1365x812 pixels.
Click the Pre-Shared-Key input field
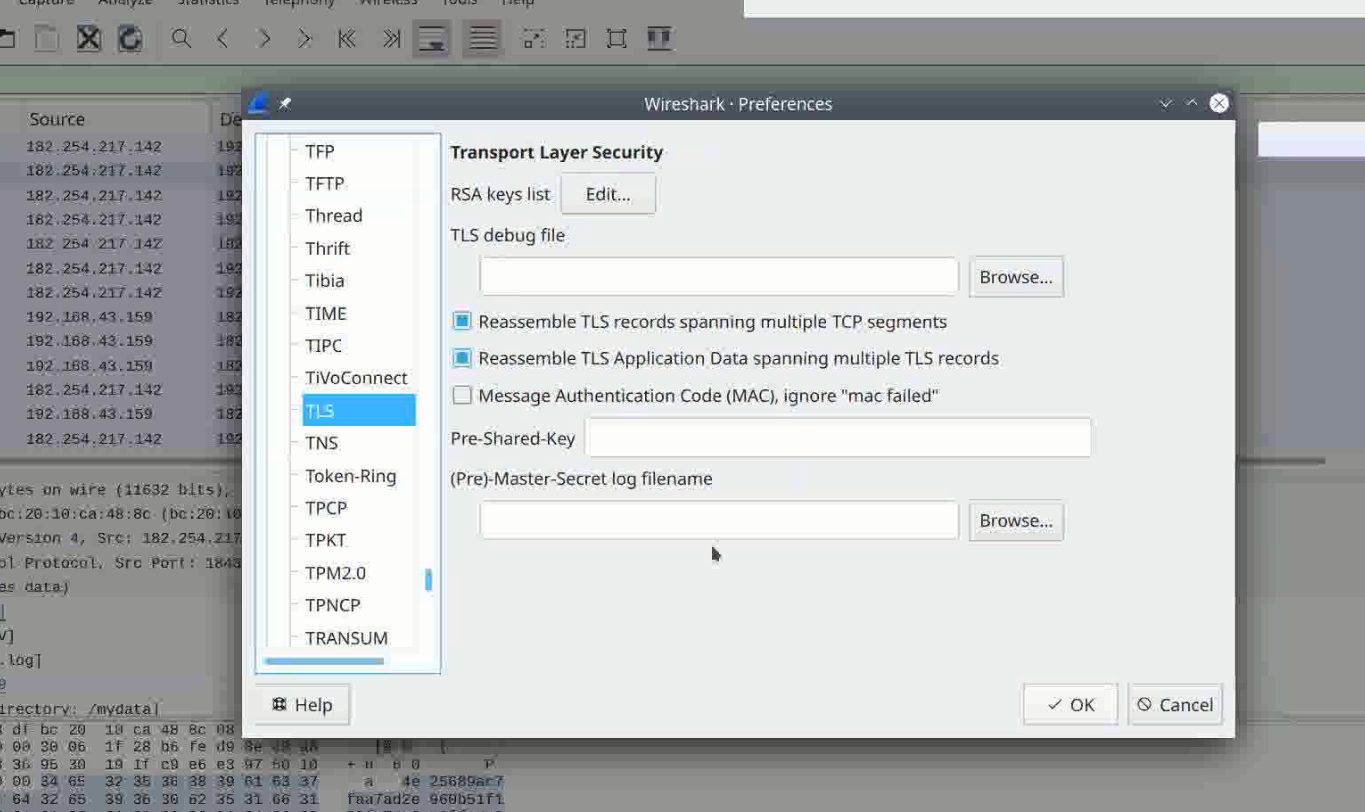click(x=838, y=438)
